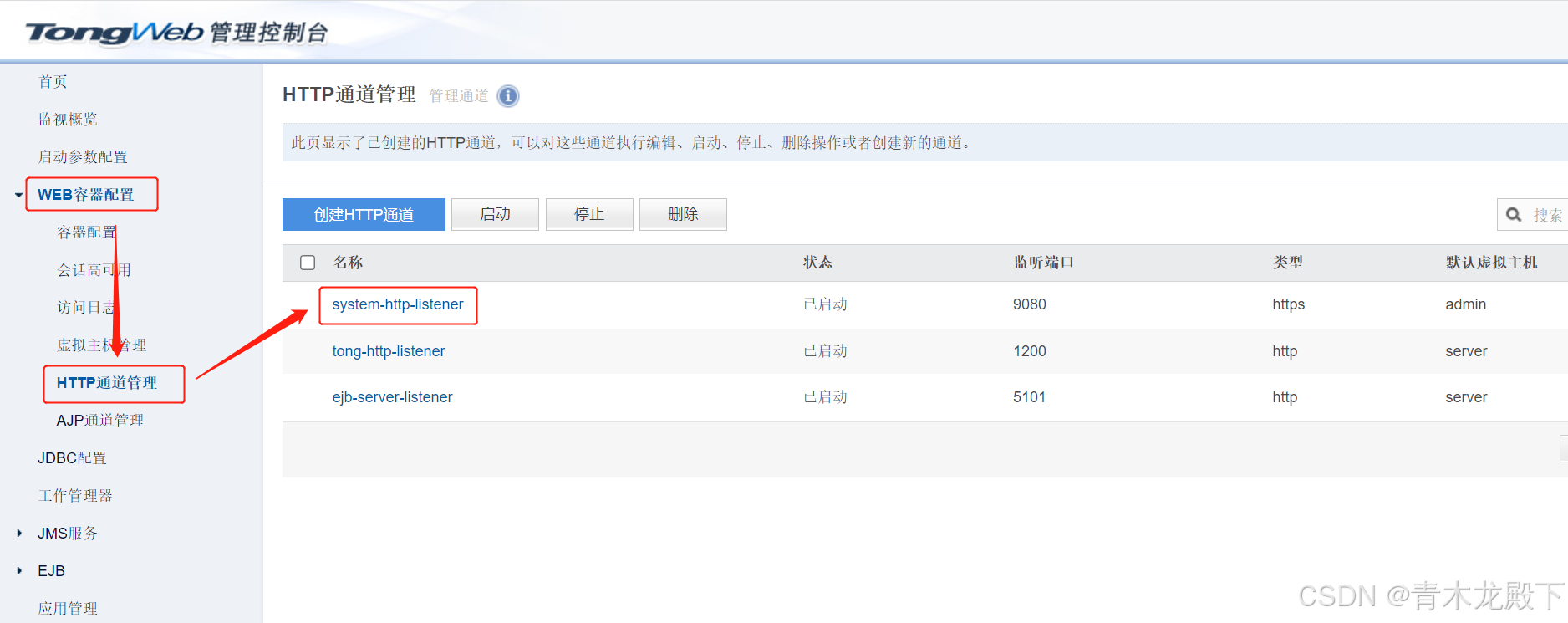The image size is (1568, 623).
Task: Select AJP通道管理 in the sidebar
Action: pyautogui.click(x=100, y=420)
